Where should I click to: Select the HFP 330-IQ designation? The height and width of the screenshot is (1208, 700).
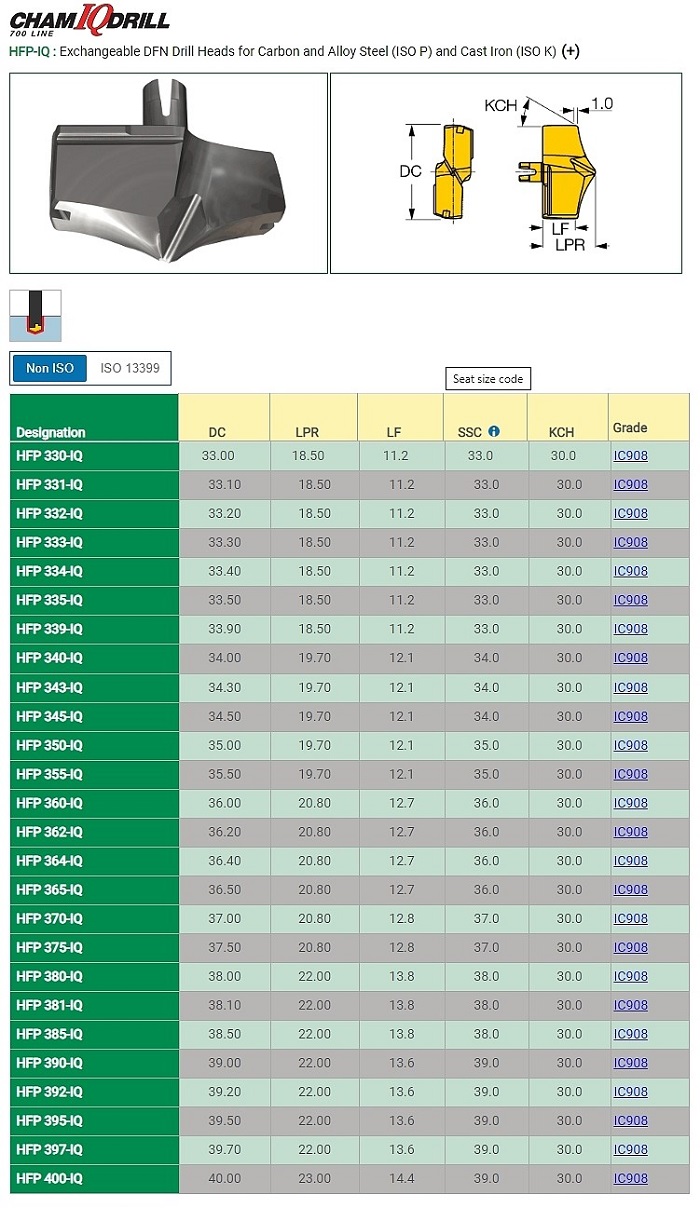click(x=50, y=455)
